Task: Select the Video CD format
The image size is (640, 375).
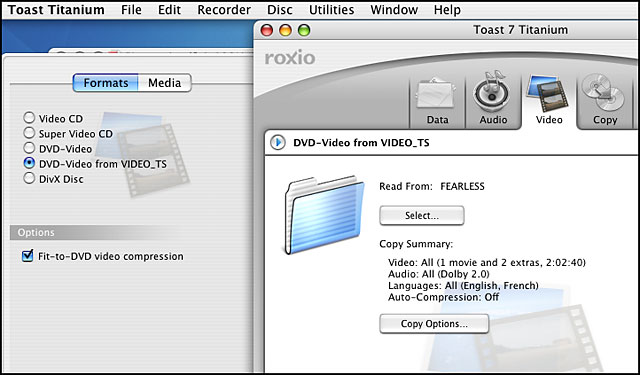Action: (x=29, y=118)
